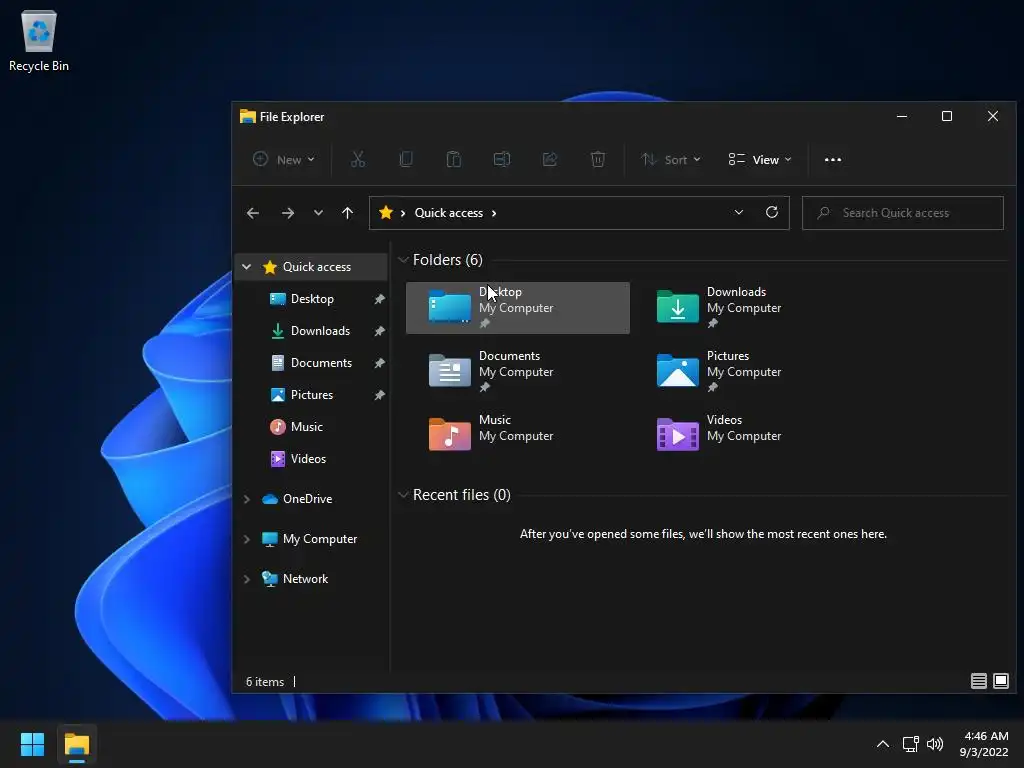Screen dimensions: 1024x768
Task: Unpin Desktop using its pin icon
Action: click(x=379, y=299)
